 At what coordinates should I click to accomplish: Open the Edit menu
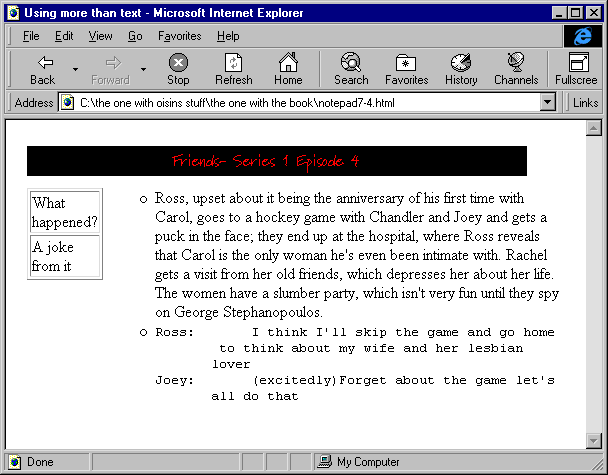[x=64, y=36]
